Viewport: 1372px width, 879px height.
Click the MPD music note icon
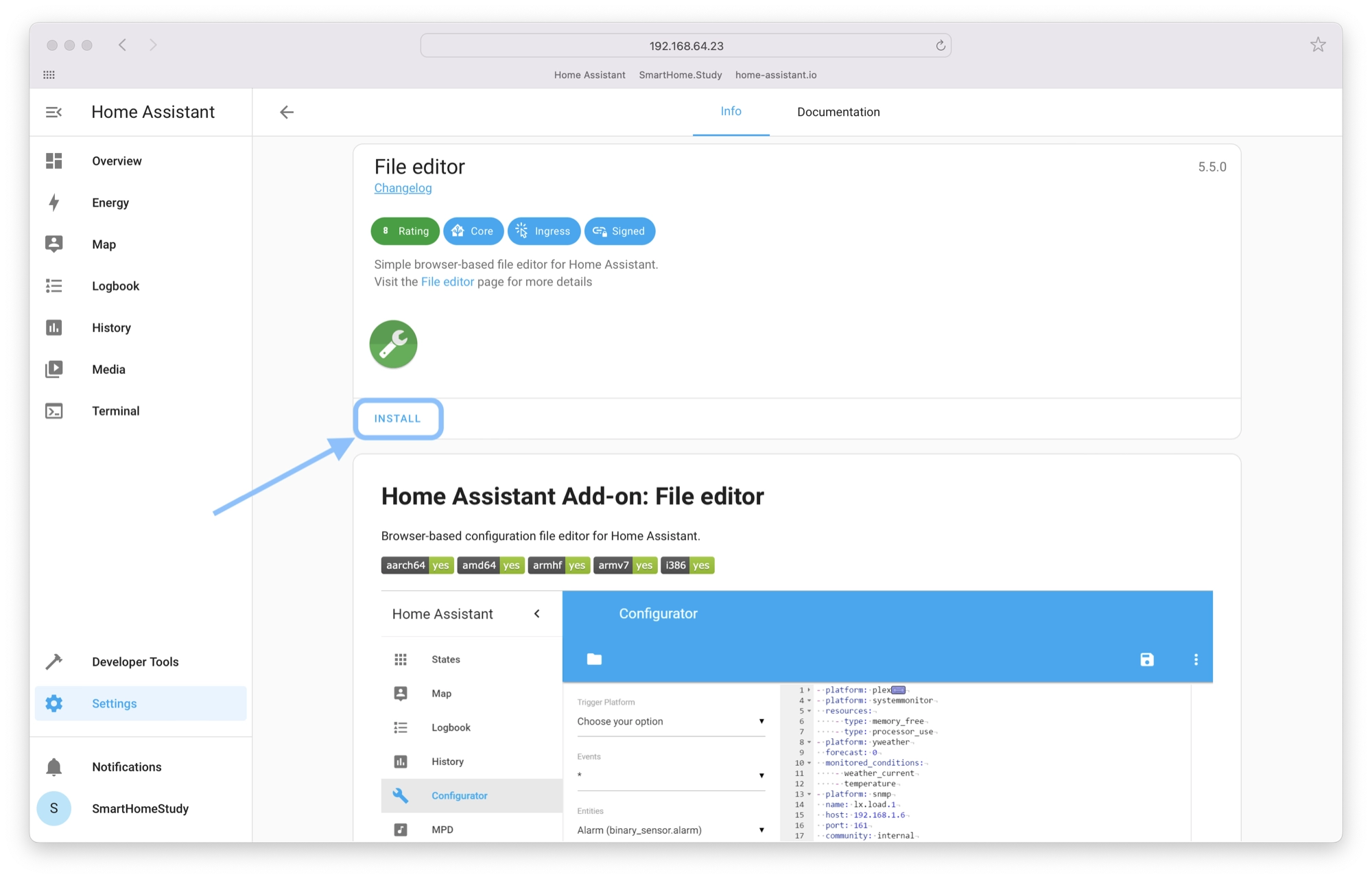pos(401,830)
